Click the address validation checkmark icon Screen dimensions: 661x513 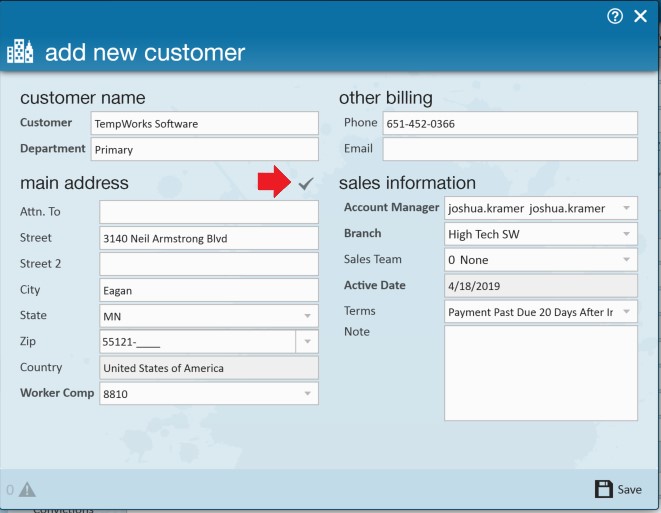[x=306, y=183]
